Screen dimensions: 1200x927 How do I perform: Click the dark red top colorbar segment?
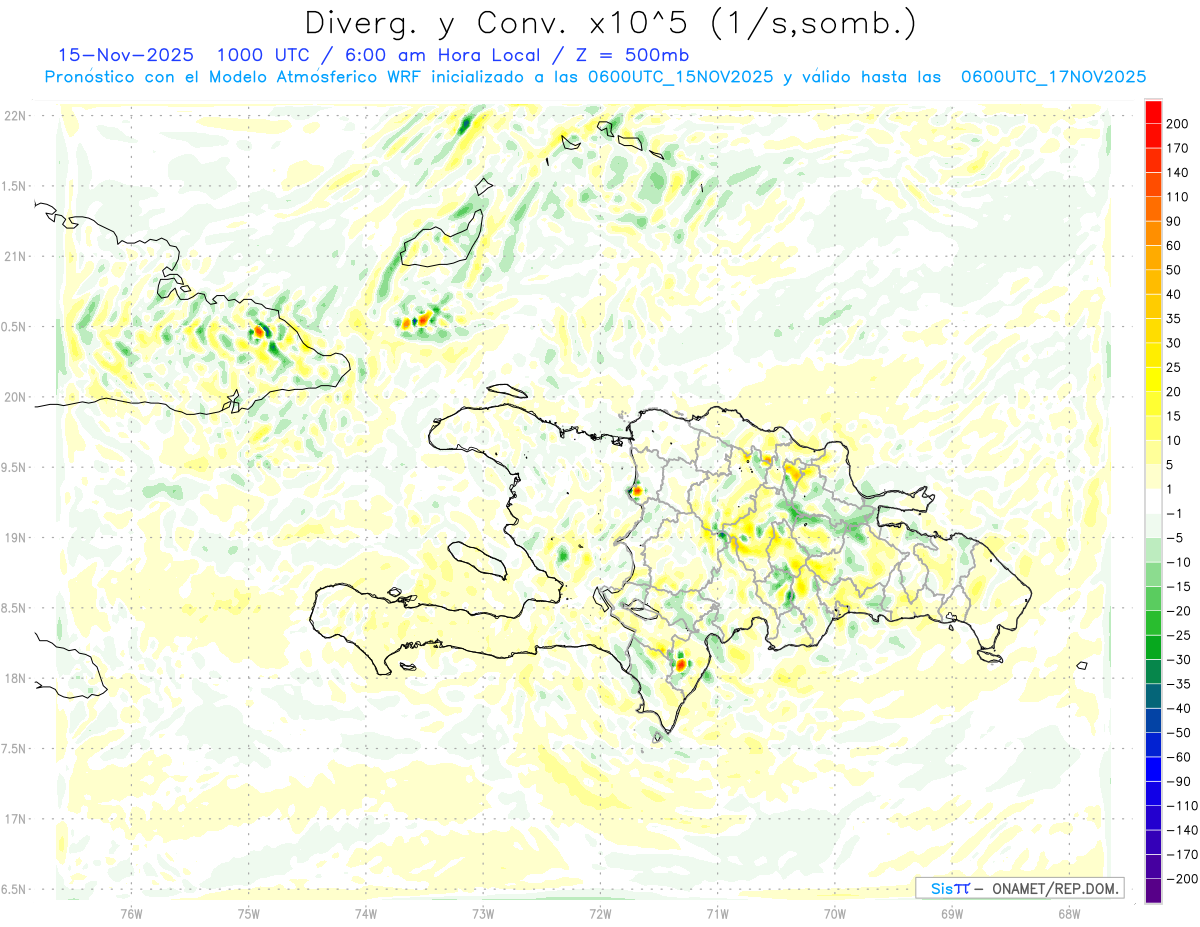pos(1153,112)
